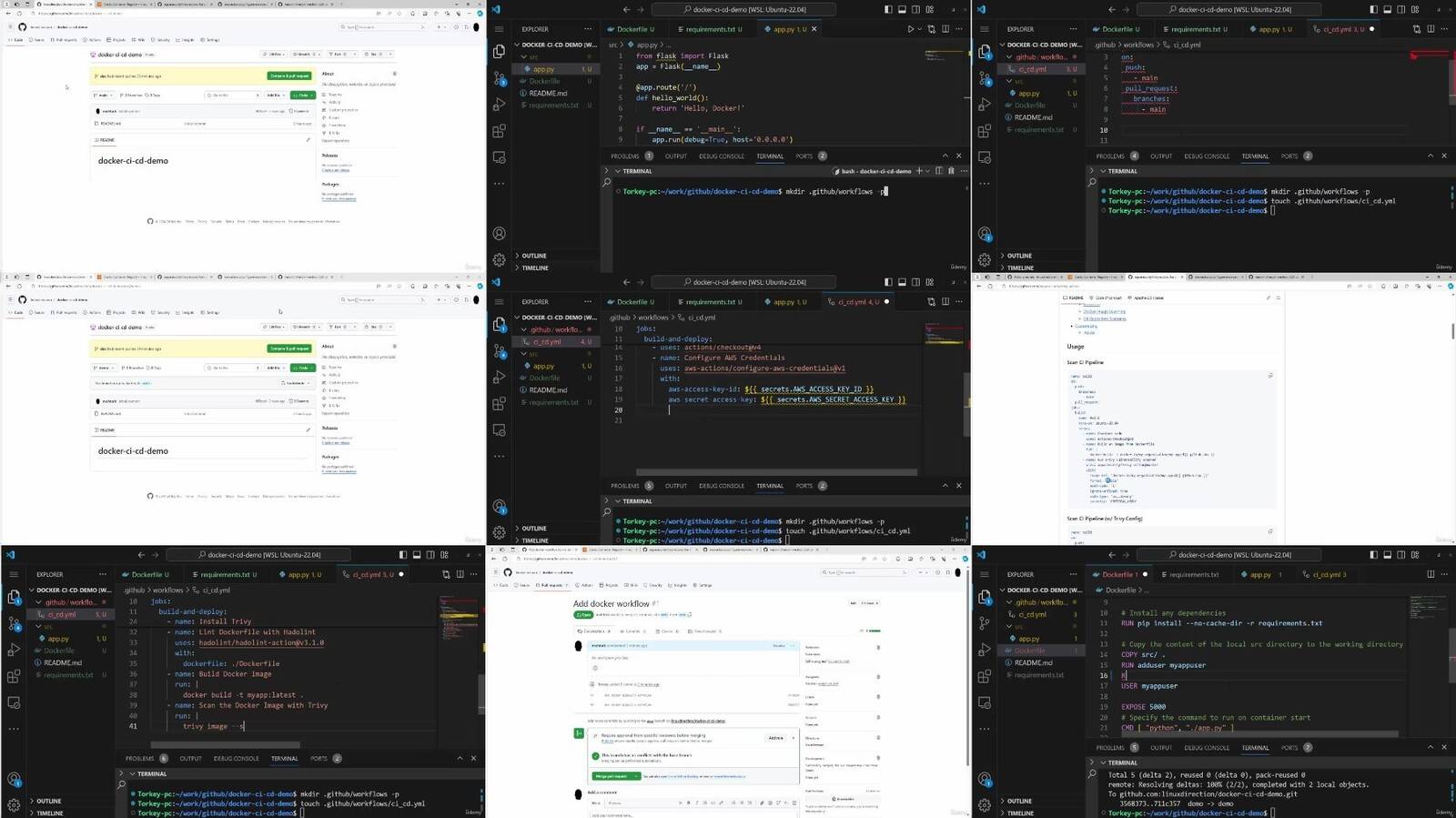The height and width of the screenshot is (818, 1456).
Task: Click the trash icon to kill the bash terminal
Action: point(952,171)
